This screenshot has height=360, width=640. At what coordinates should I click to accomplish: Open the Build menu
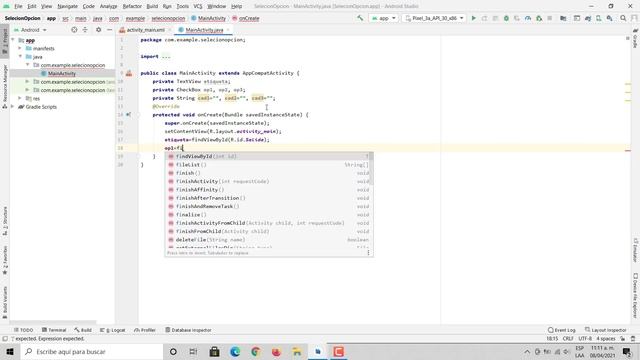(x=152, y=6)
